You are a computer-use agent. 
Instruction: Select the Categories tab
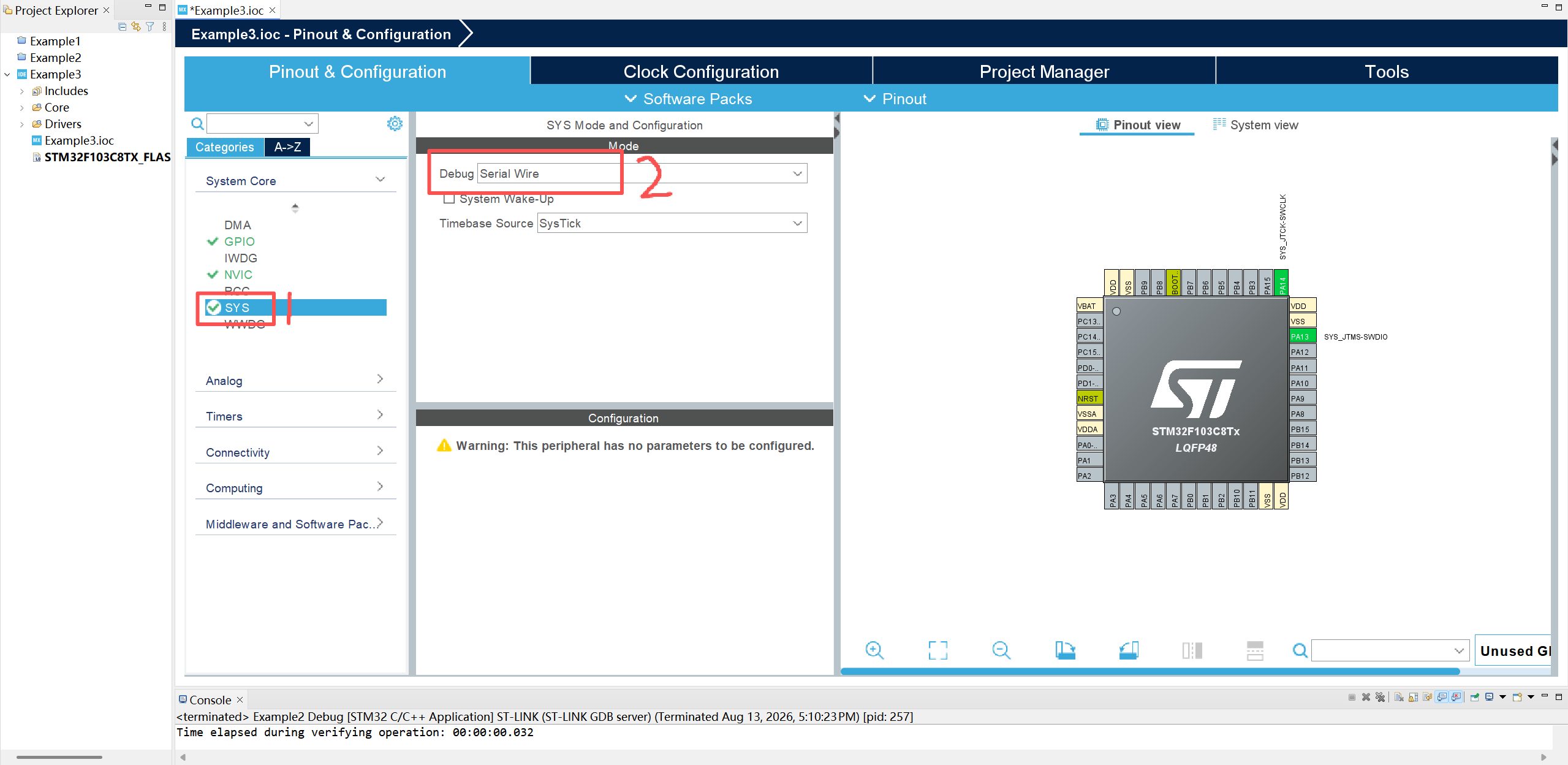pyautogui.click(x=224, y=147)
